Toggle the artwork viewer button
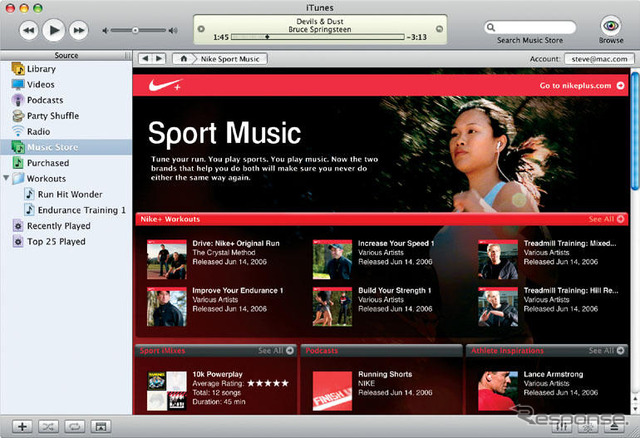The height and width of the screenshot is (438, 640). 100,427
